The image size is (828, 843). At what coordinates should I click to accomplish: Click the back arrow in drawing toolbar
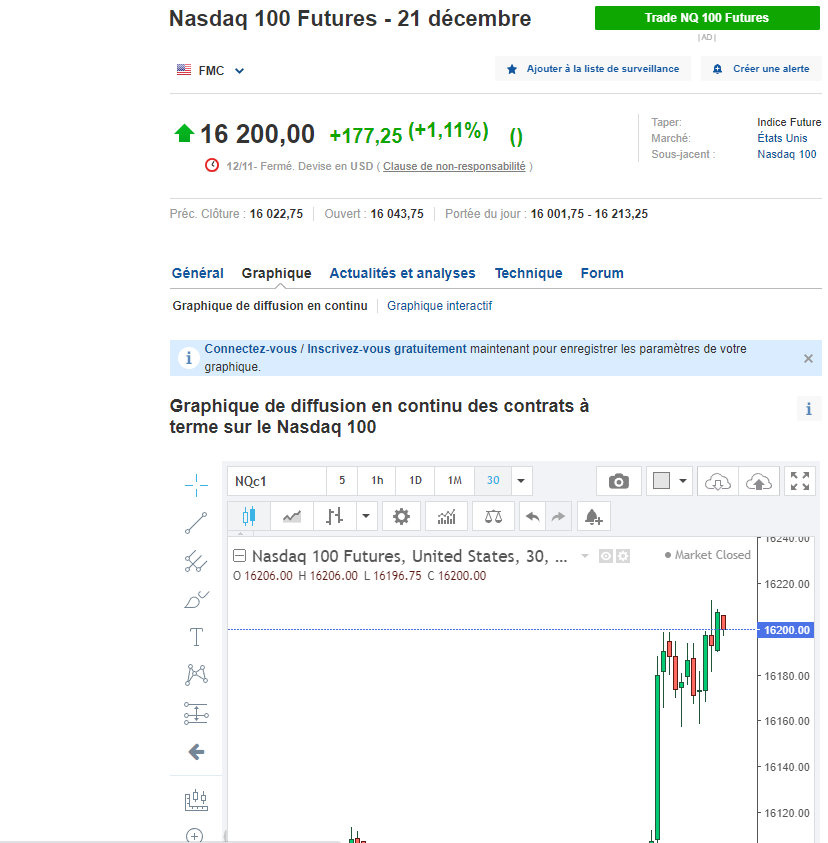coord(196,752)
